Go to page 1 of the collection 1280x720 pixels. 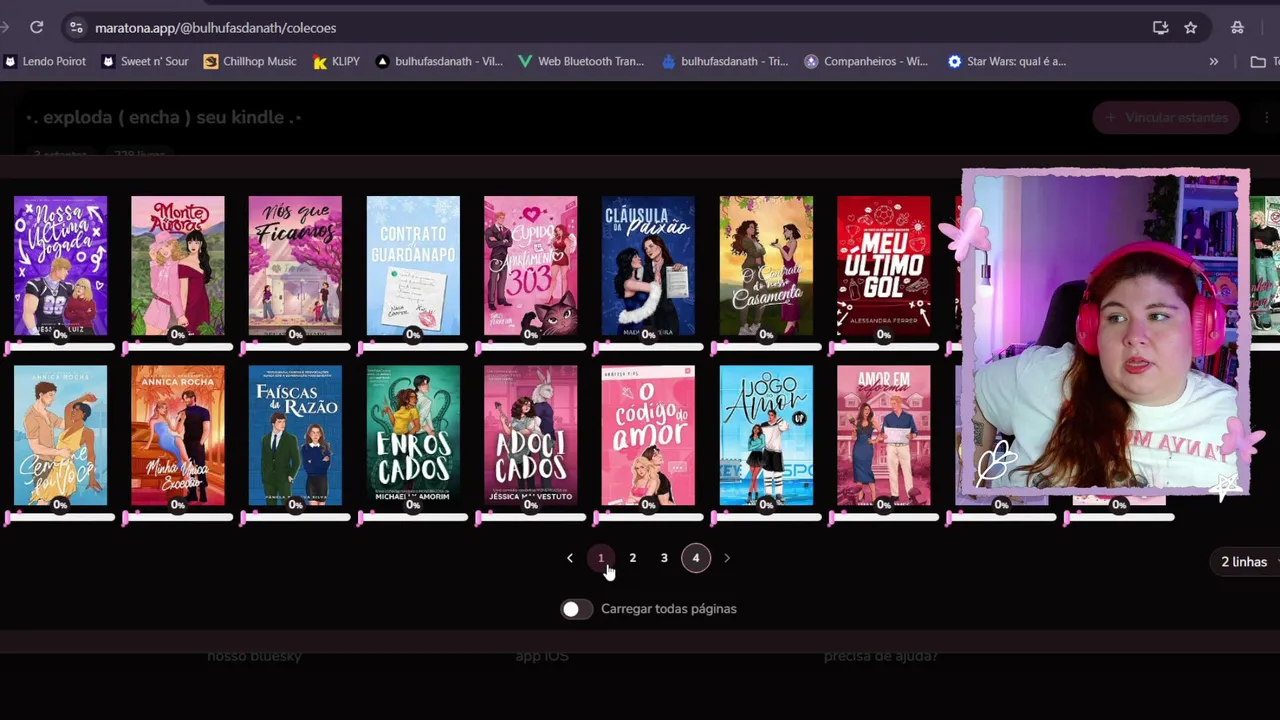pyautogui.click(x=601, y=558)
